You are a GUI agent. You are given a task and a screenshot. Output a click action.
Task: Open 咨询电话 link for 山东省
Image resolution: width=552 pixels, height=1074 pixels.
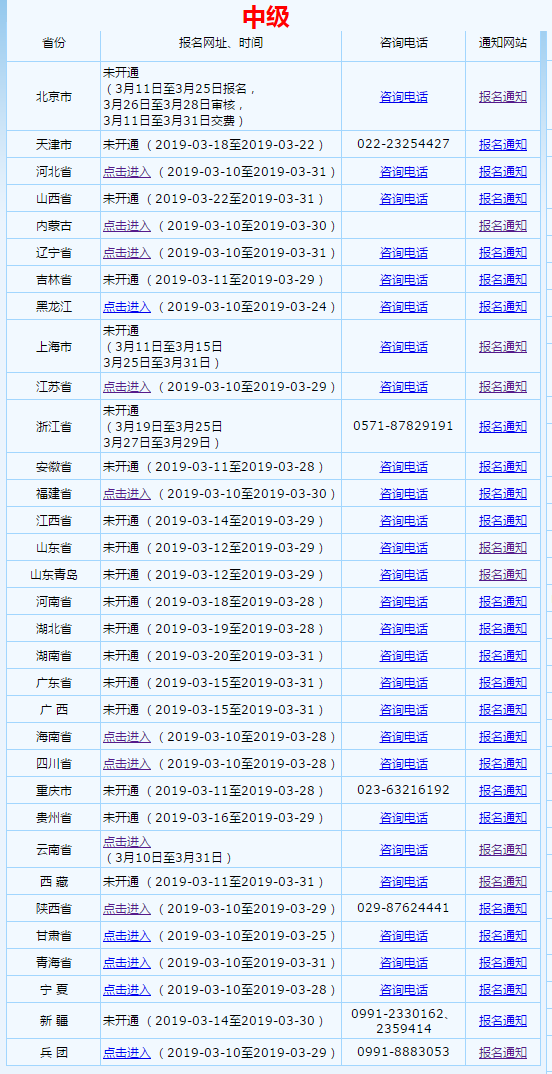tap(403, 548)
